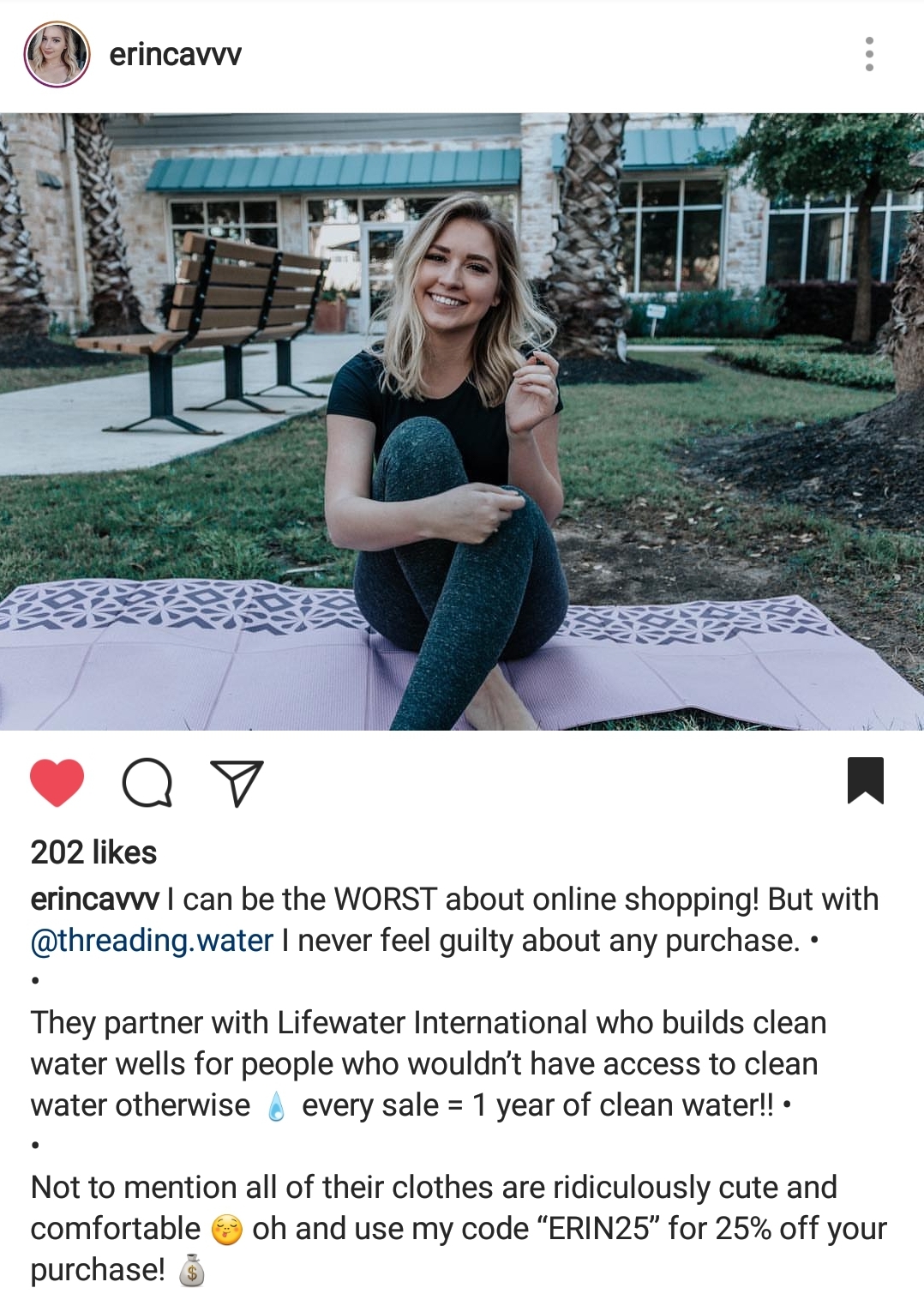This screenshot has height=1300, width=924.
Task: Open erincavvv's profile picture story ring
Action: pos(57,54)
